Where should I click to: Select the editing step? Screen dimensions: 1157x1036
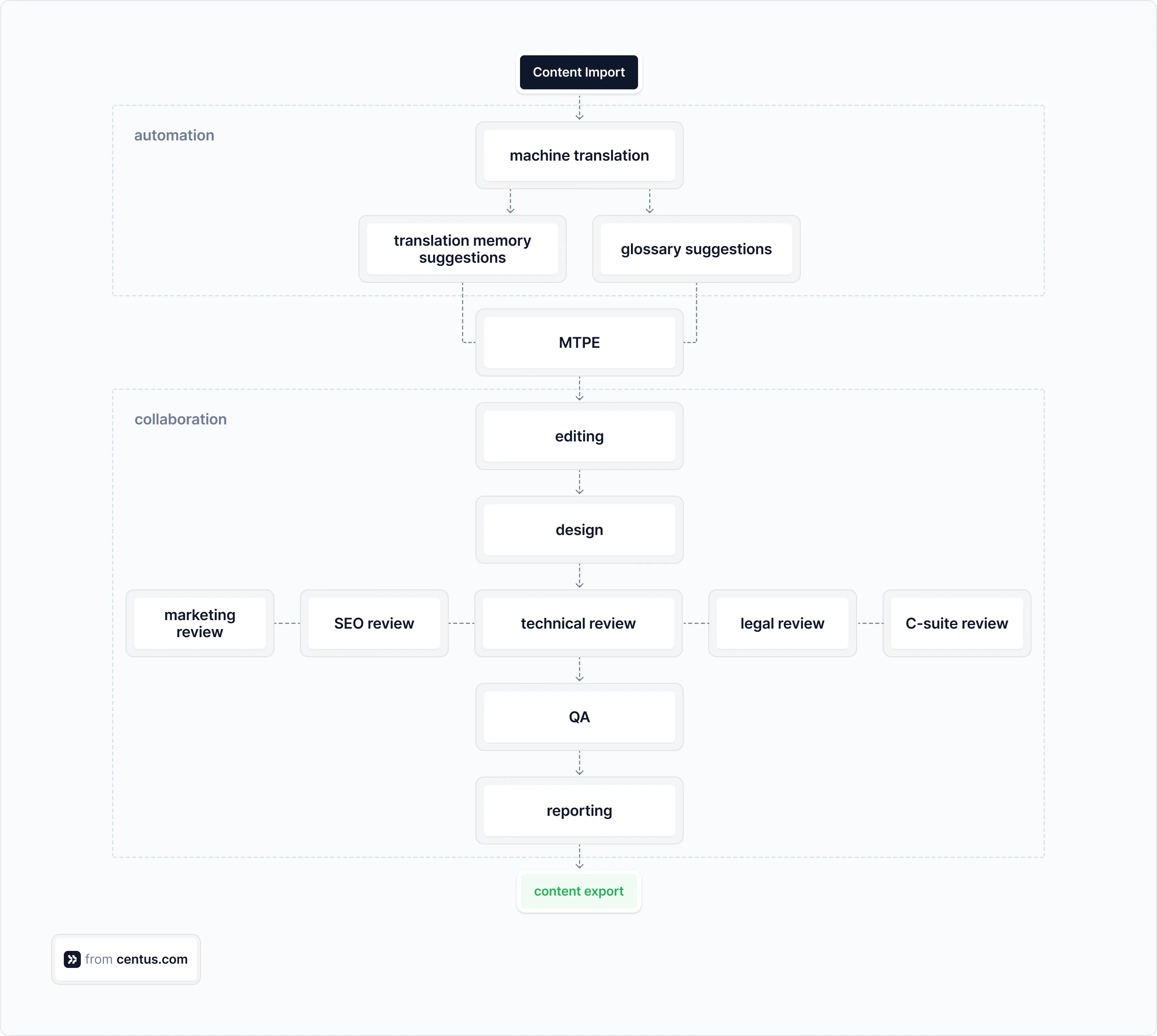click(x=579, y=436)
